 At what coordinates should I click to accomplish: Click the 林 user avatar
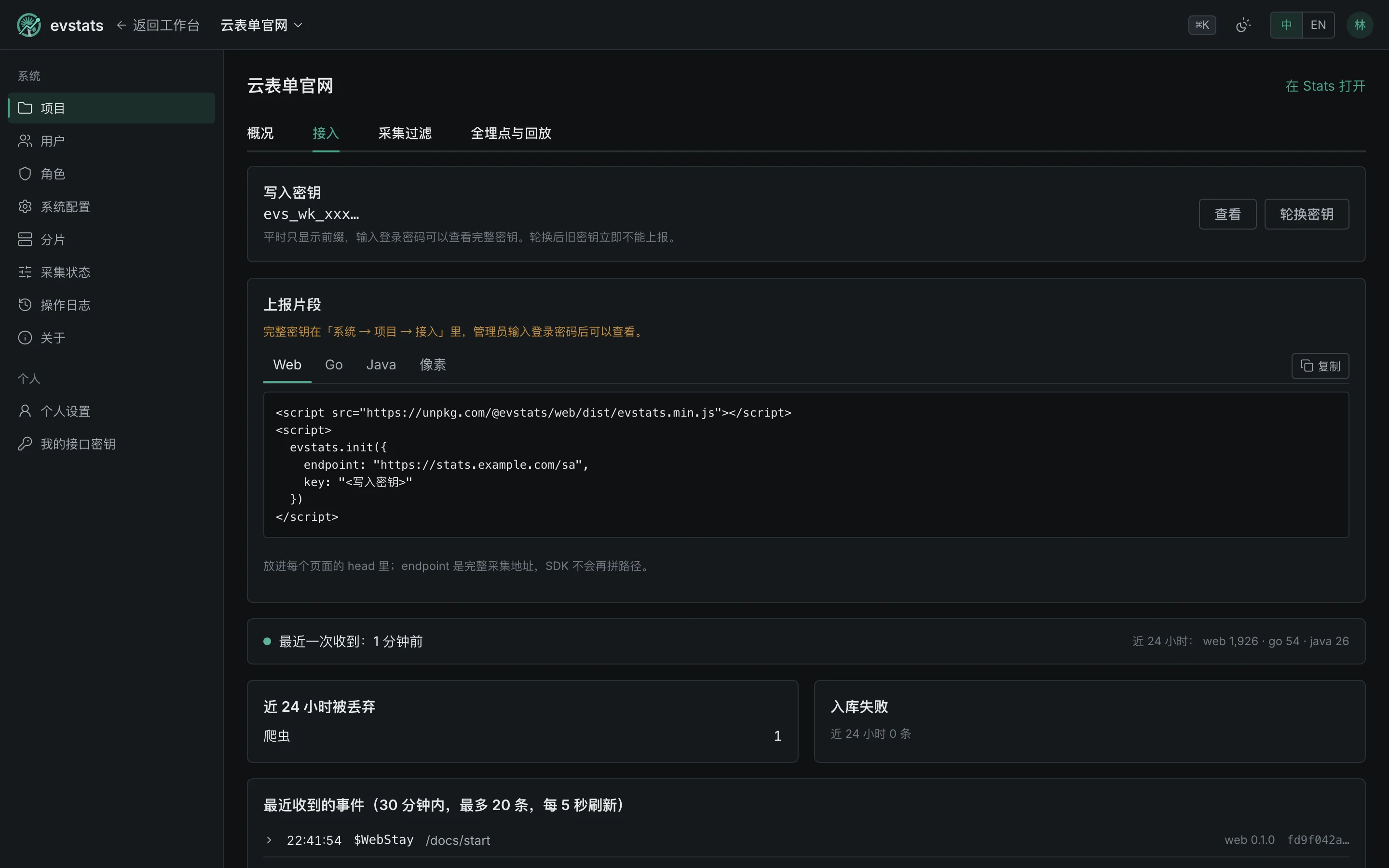coord(1360,25)
